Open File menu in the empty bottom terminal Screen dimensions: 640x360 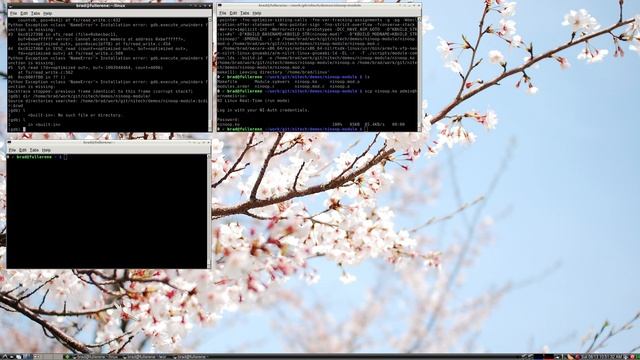12,150
